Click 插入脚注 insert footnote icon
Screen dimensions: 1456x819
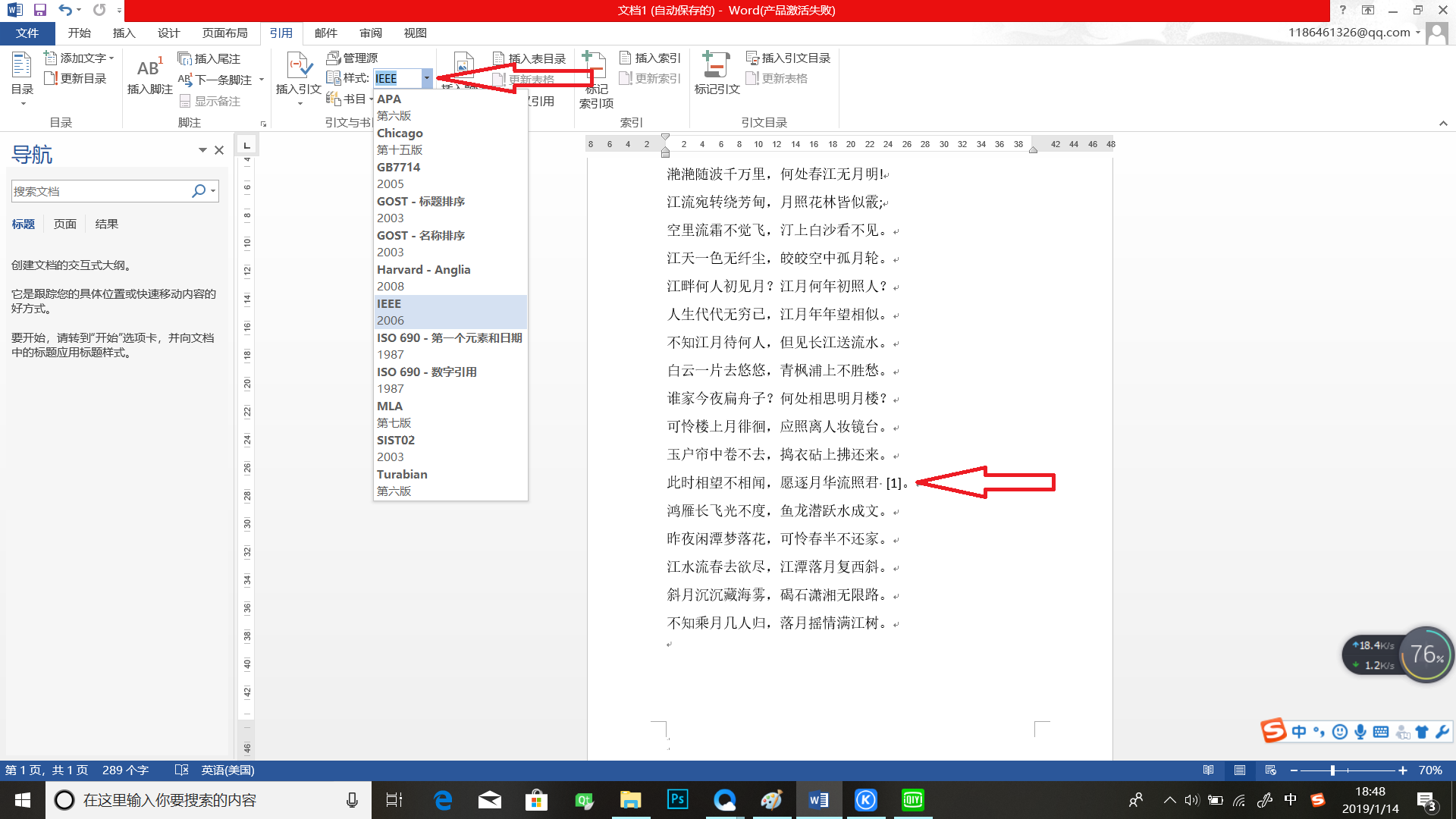tap(149, 74)
